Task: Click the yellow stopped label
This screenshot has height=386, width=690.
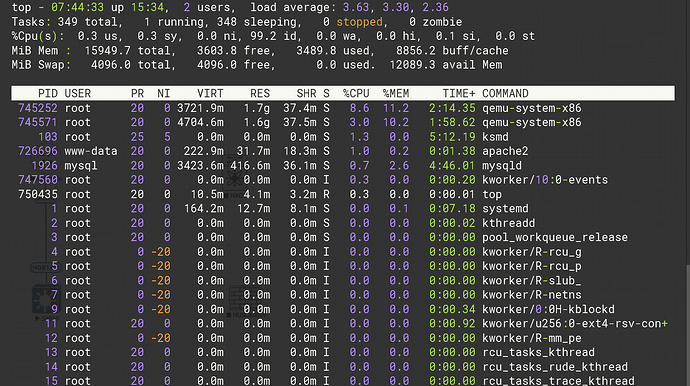Action: 360,22
